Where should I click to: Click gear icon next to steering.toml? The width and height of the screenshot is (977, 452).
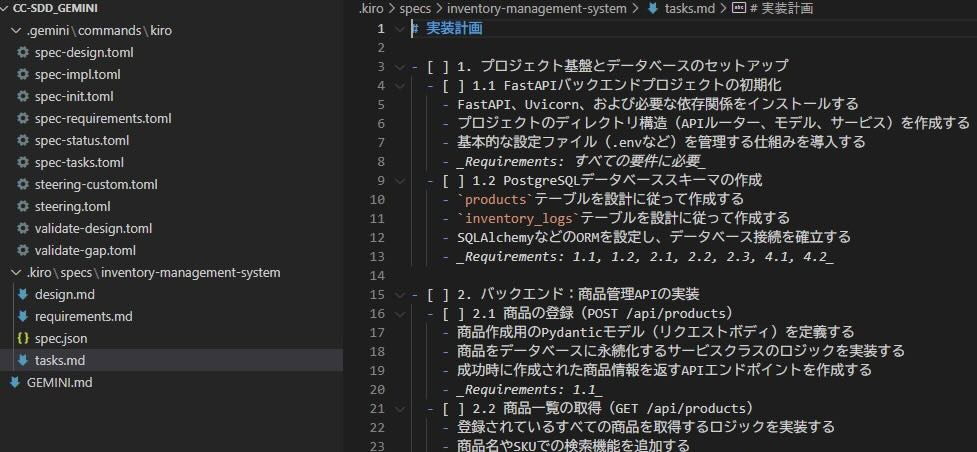click(x=23, y=206)
